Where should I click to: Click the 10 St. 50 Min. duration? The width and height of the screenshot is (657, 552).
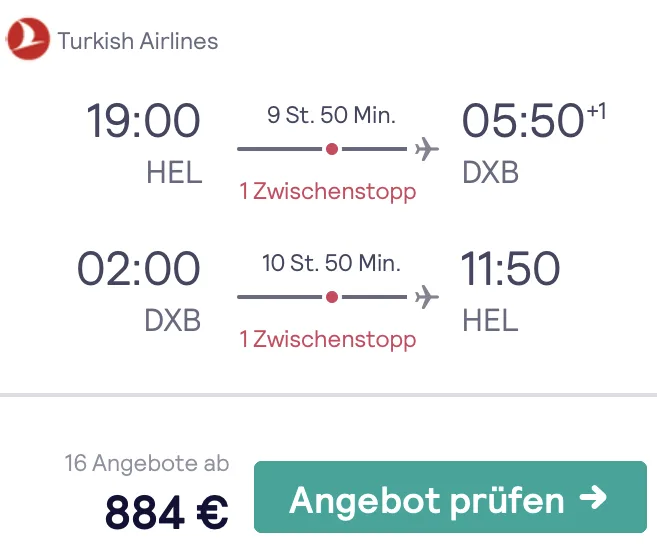331,263
